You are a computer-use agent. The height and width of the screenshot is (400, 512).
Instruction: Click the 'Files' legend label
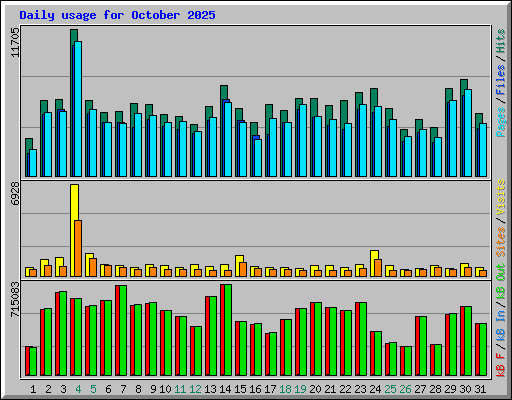click(500, 80)
